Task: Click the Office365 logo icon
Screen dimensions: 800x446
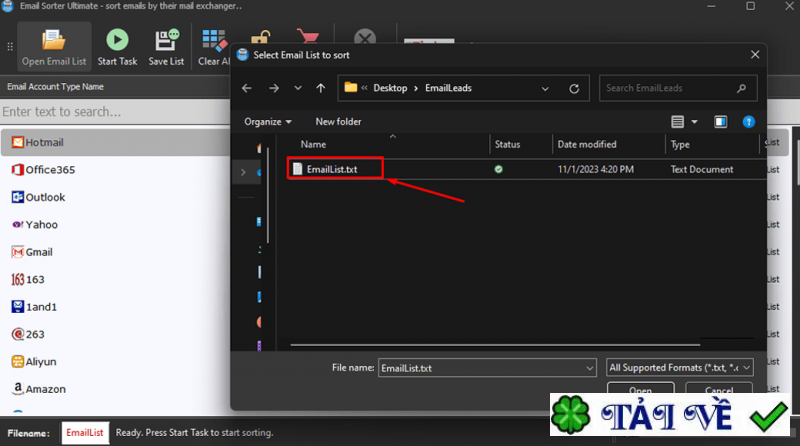Action: [17, 170]
